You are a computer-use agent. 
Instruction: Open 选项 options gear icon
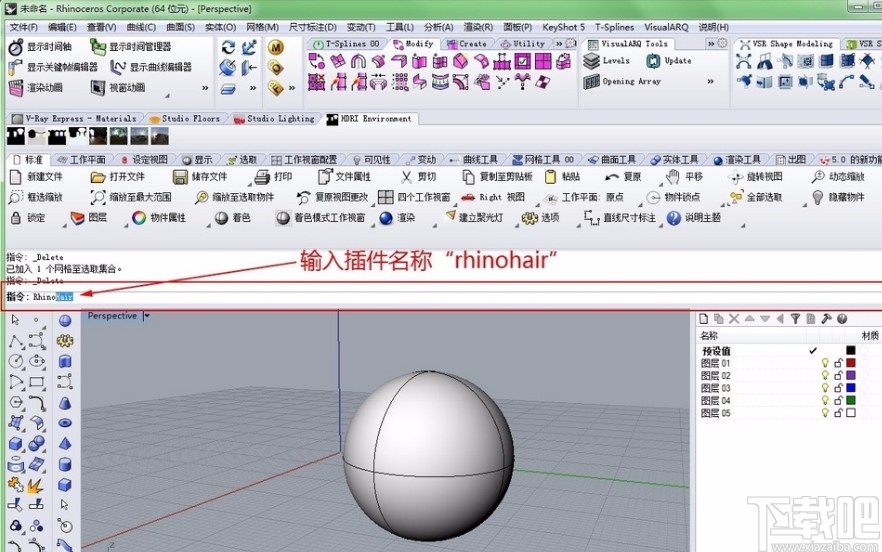529,218
